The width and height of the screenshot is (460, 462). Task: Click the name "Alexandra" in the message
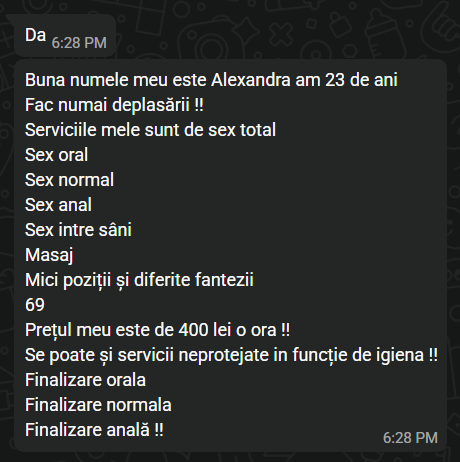(x=251, y=80)
